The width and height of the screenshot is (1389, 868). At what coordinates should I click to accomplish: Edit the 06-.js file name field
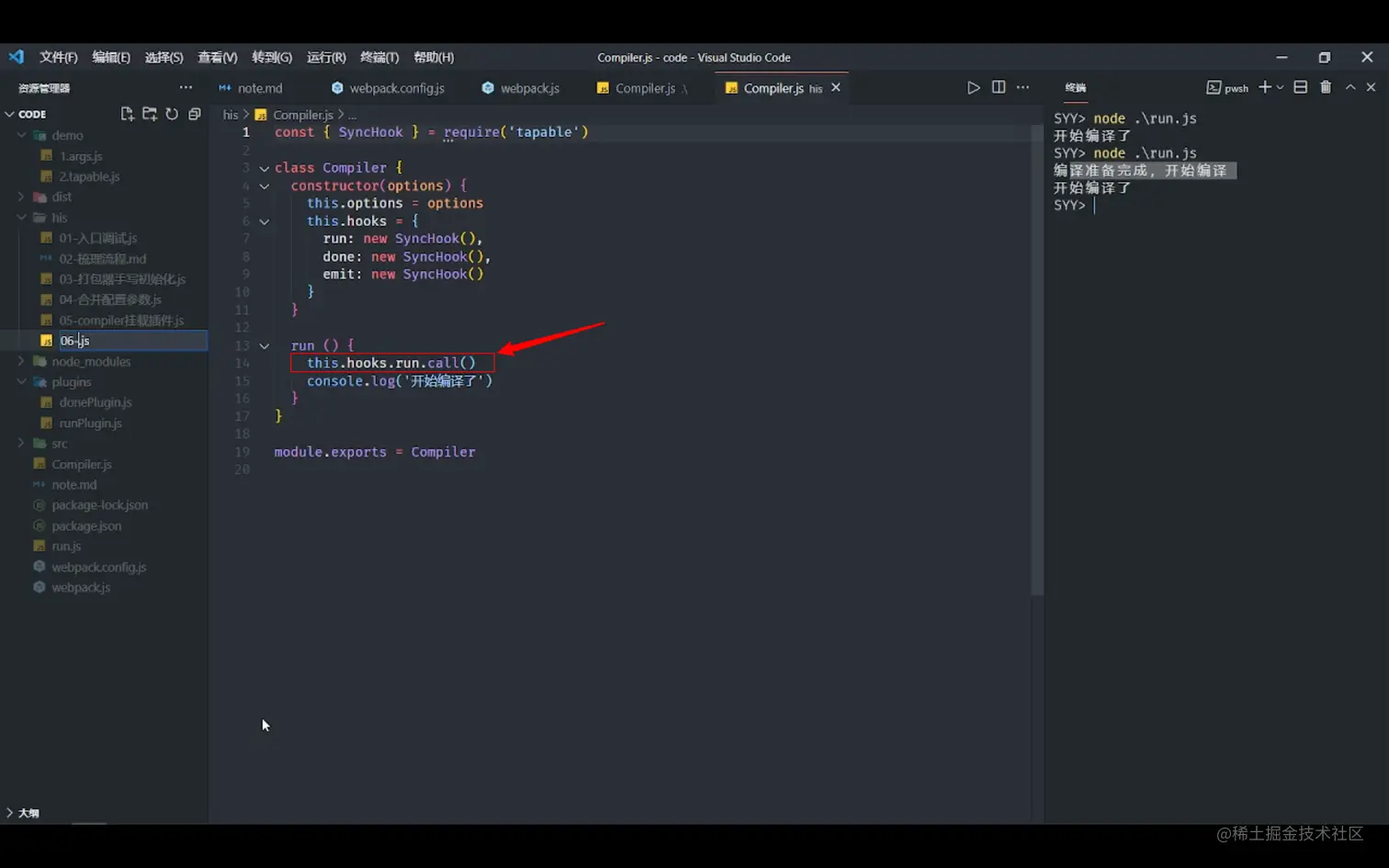coord(132,341)
